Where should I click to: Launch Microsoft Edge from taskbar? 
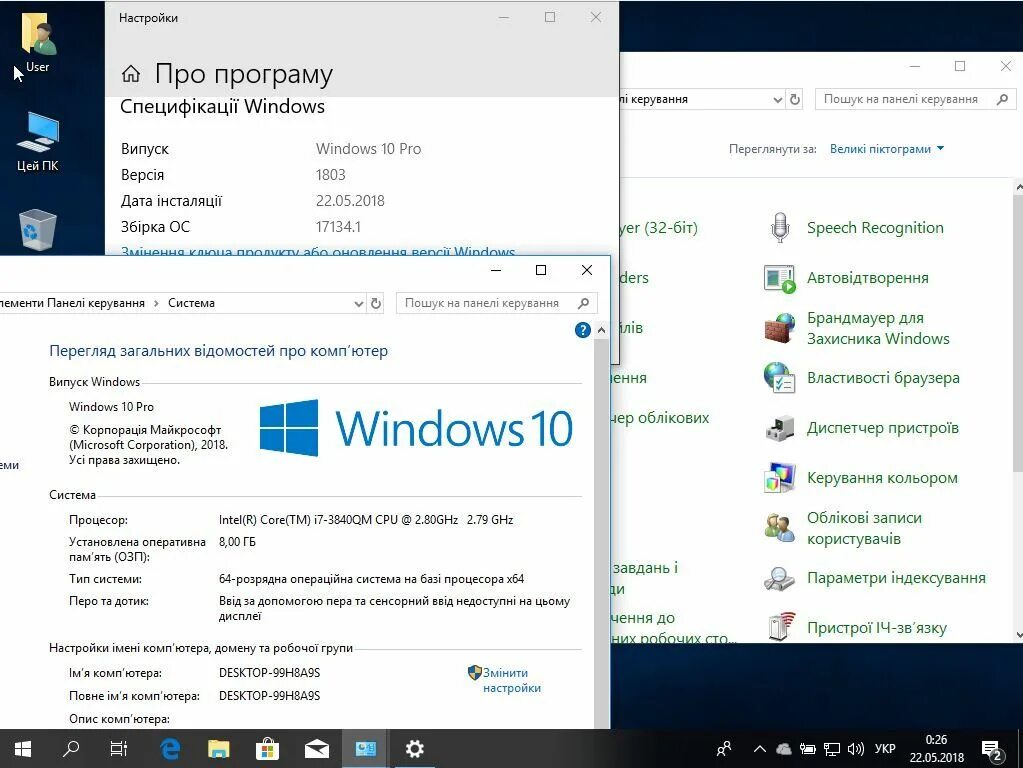click(x=170, y=749)
